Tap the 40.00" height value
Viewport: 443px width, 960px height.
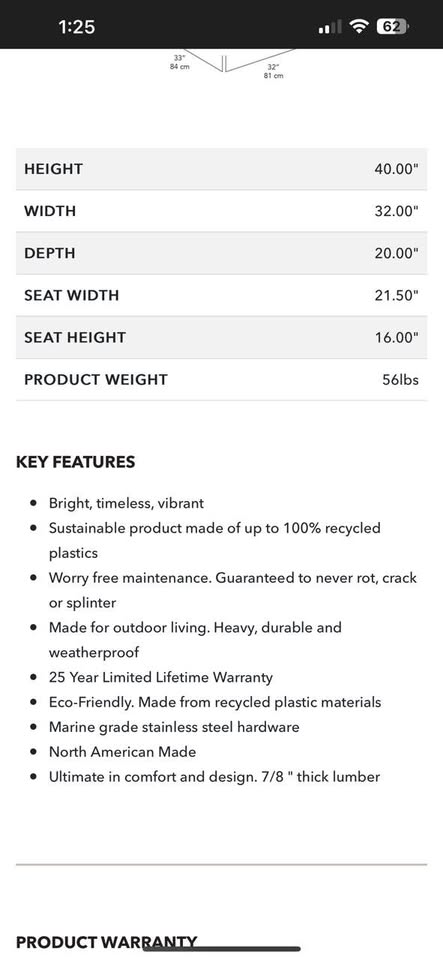point(396,169)
